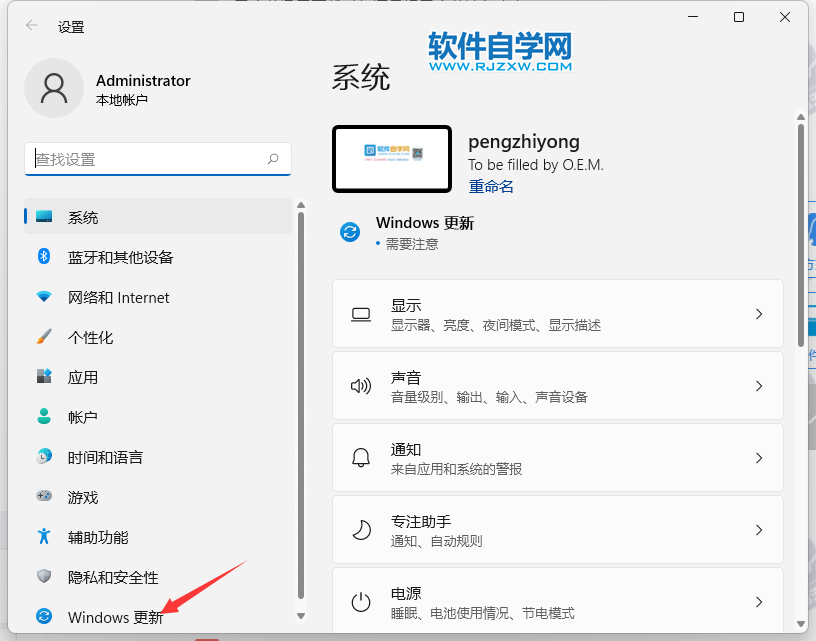This screenshot has height=641, width=816.
Task: Click the 查找设置 search field
Action: point(158,159)
